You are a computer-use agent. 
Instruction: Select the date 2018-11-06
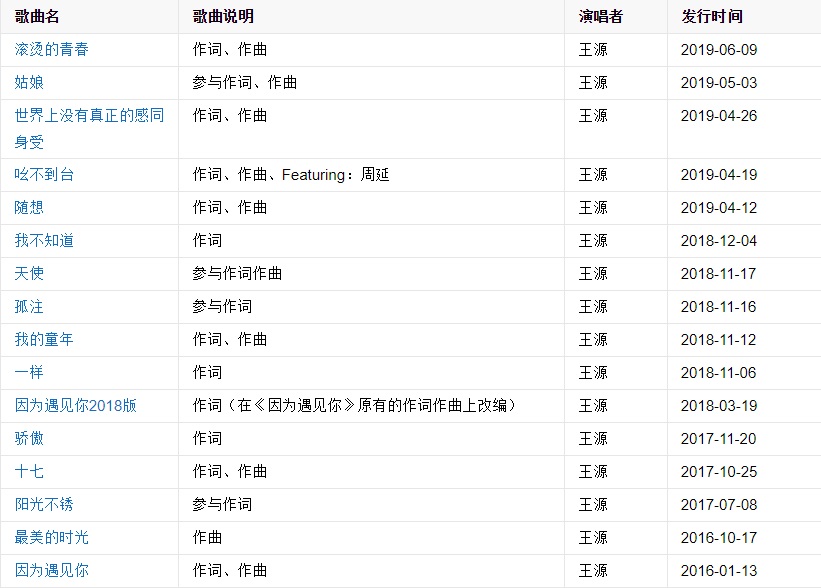(x=718, y=372)
